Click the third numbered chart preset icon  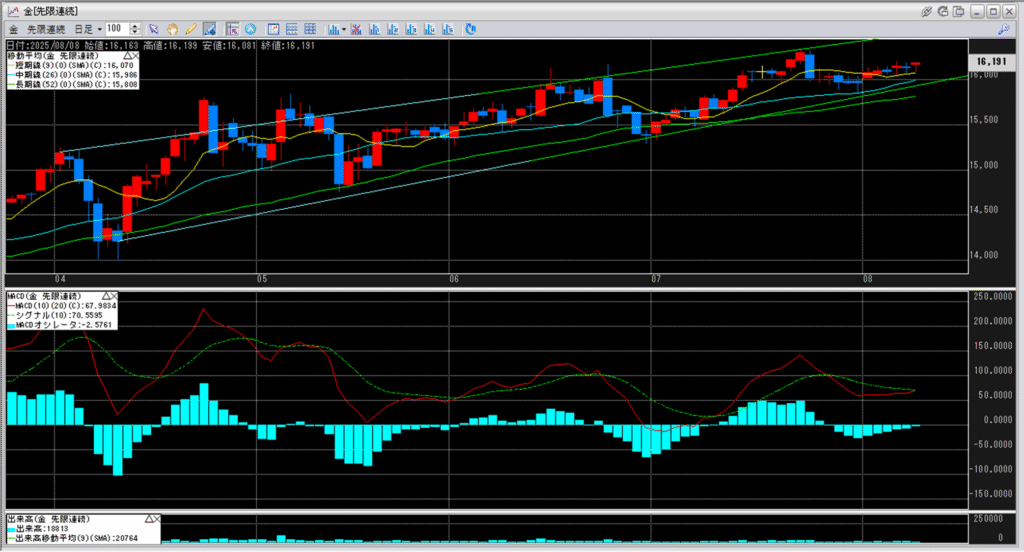[411, 29]
